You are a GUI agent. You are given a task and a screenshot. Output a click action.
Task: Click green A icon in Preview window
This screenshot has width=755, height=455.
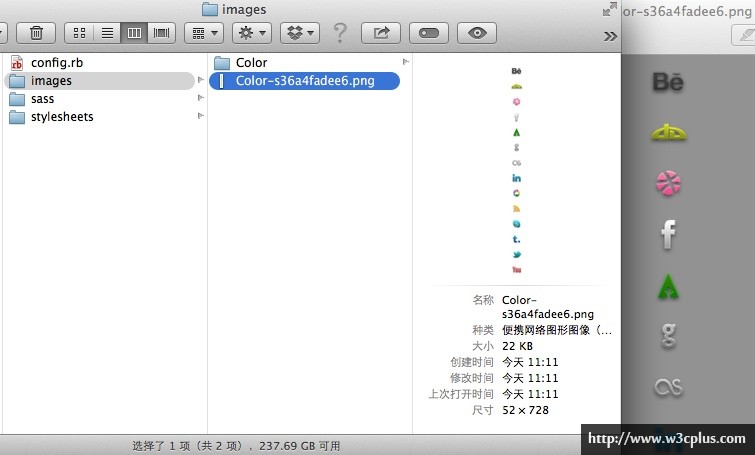click(x=668, y=286)
